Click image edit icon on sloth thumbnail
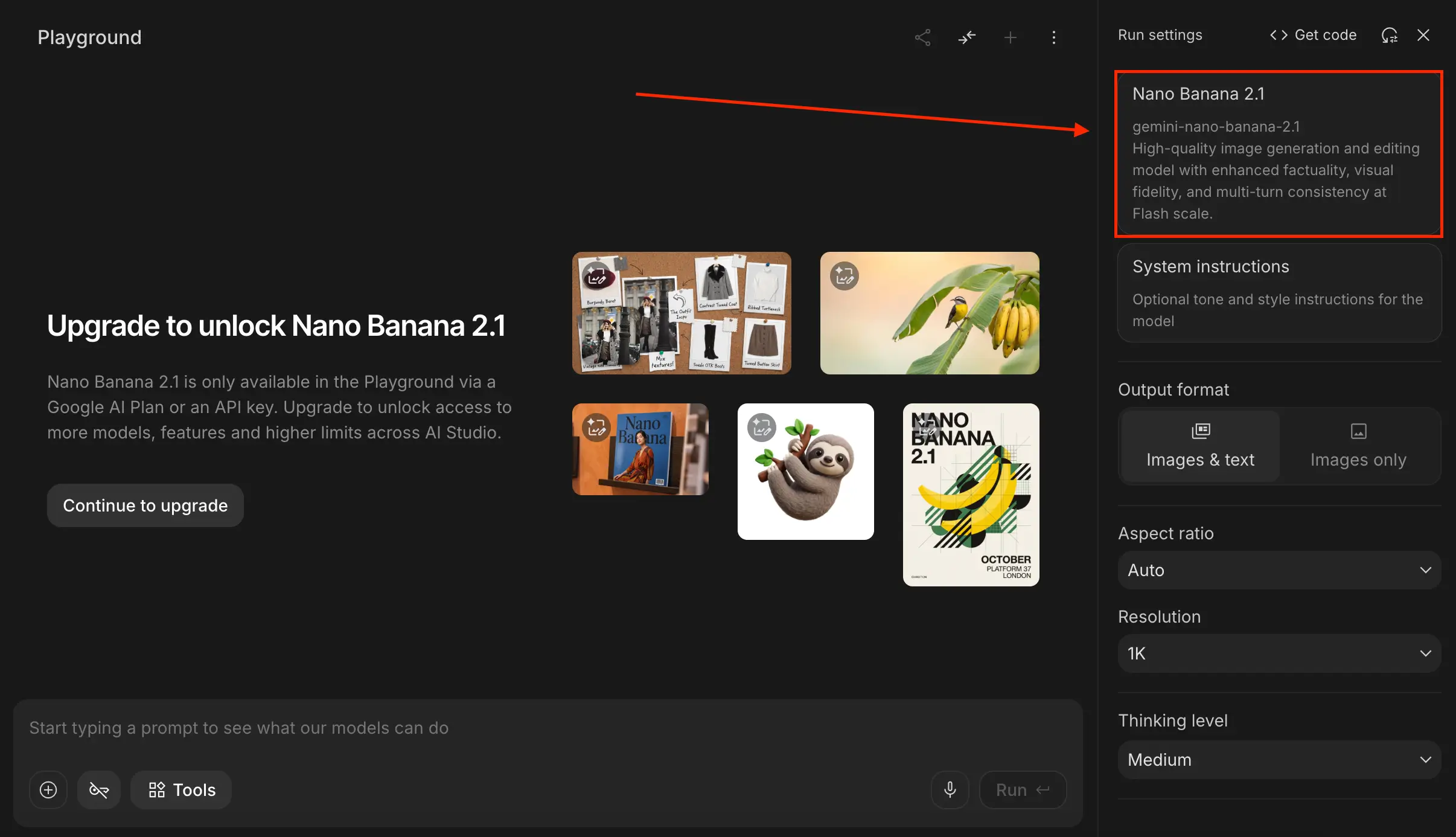 762,428
